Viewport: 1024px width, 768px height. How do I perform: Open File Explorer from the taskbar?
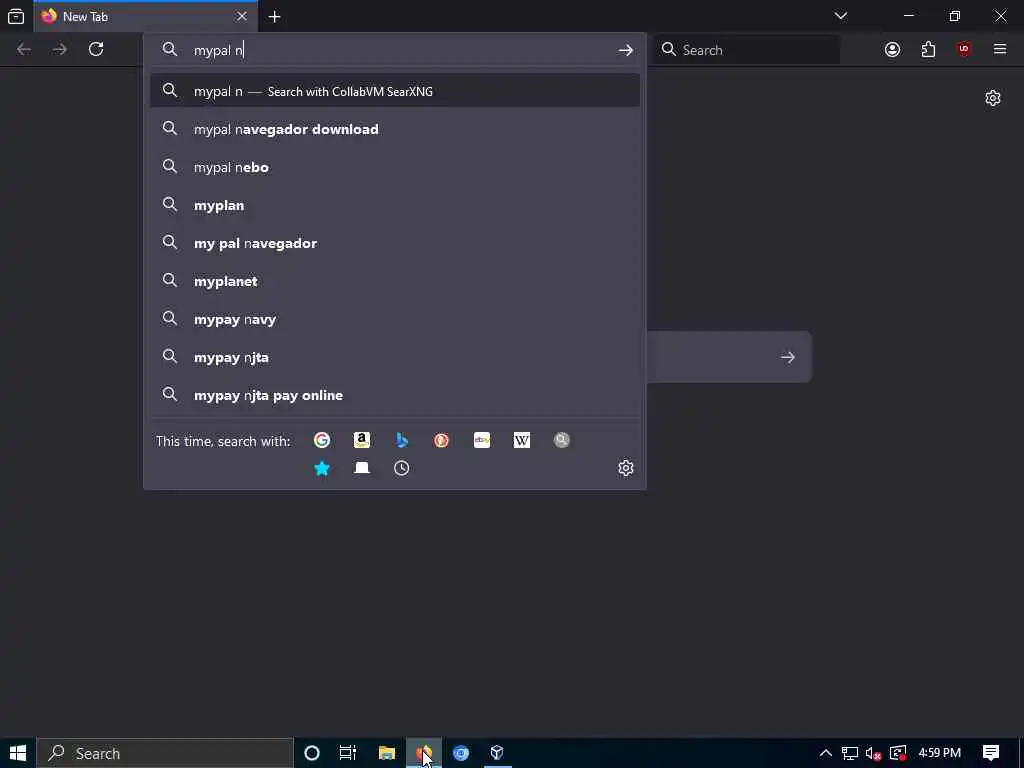pos(387,753)
